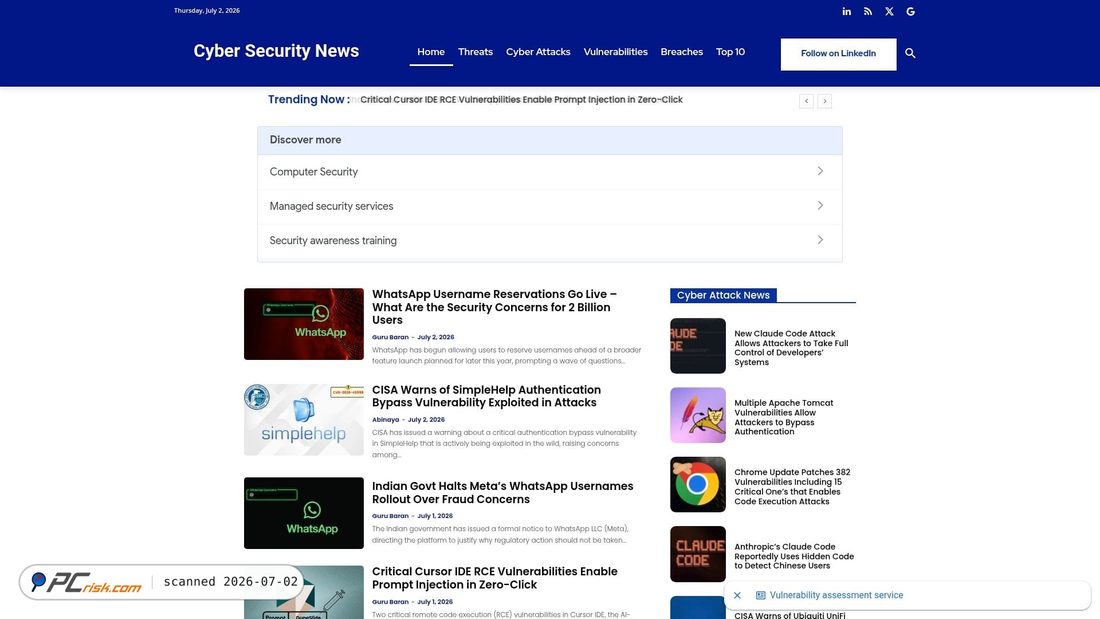Open simplehelp article thumbnail
1100x619 pixels.
(x=304, y=420)
